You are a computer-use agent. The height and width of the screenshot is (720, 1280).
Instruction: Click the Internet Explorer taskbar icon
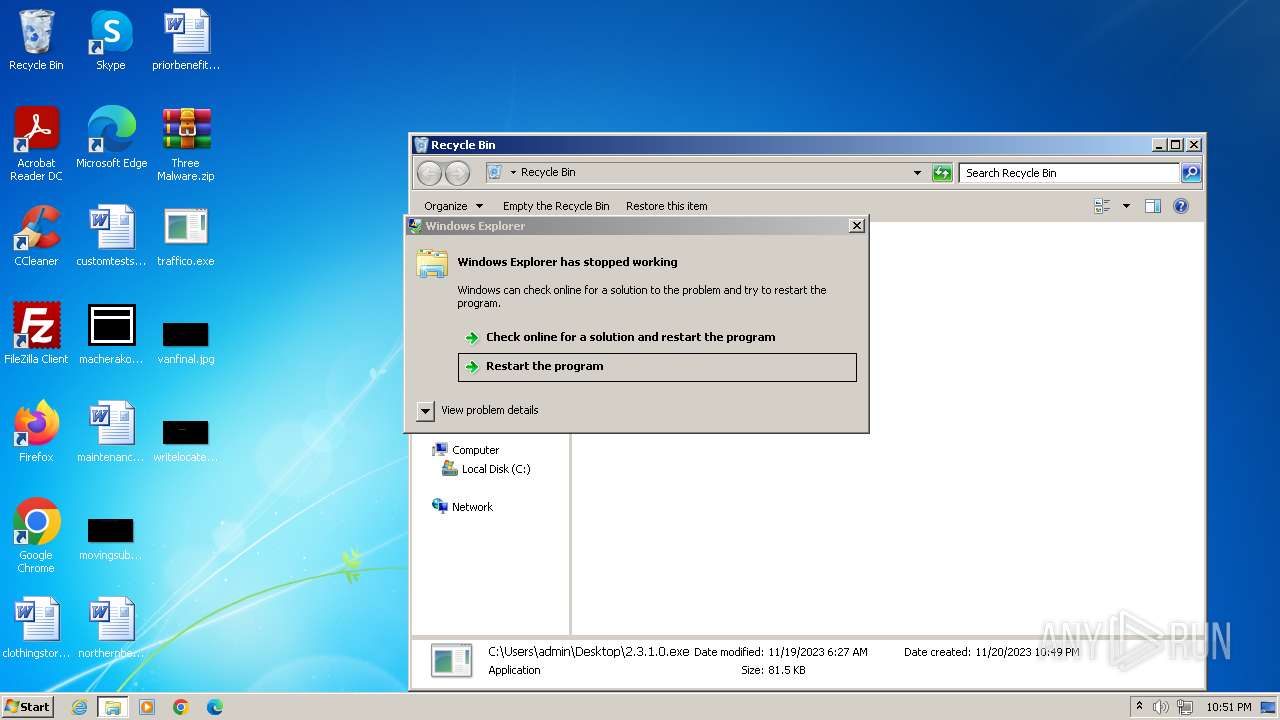point(79,707)
